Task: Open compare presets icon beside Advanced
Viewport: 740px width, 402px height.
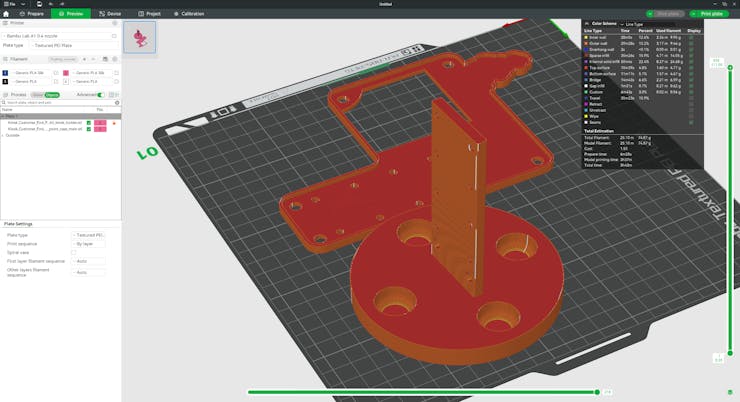Action: (112, 95)
